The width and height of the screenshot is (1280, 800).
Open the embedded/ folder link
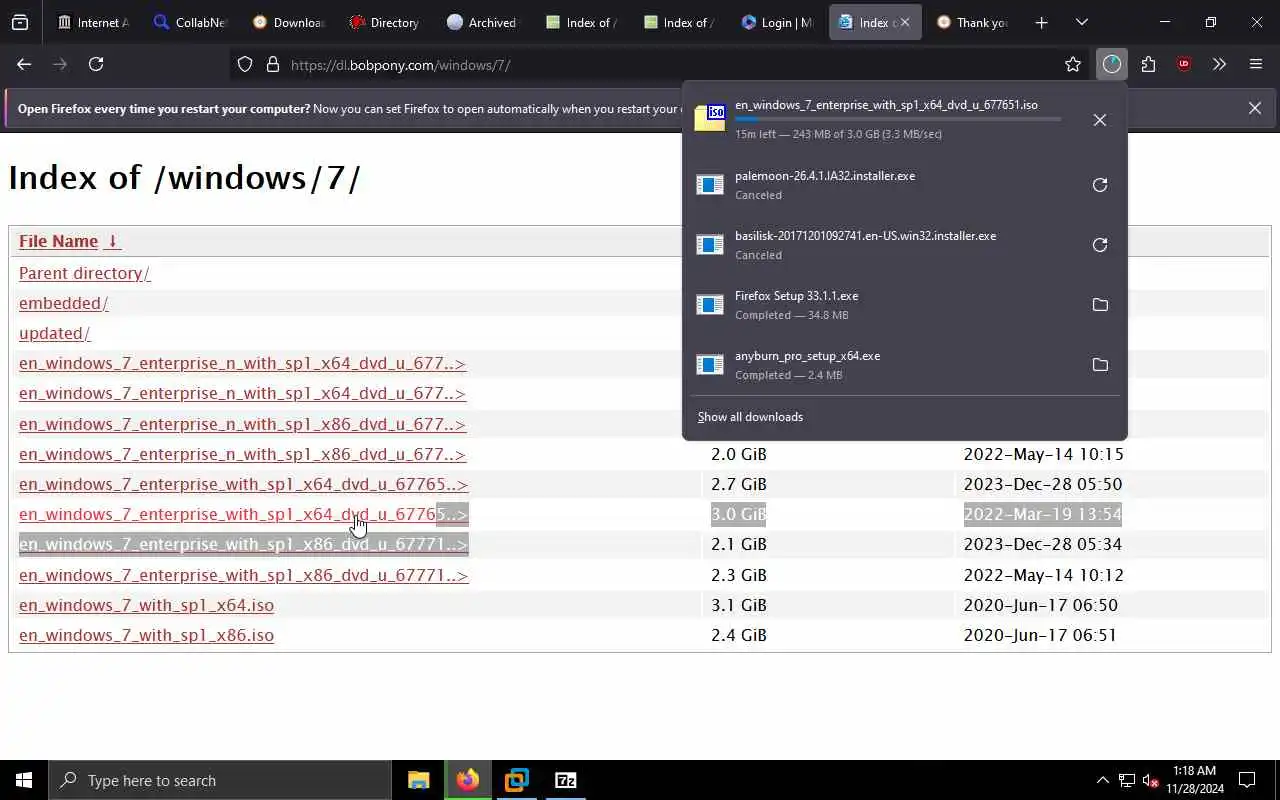pos(63,303)
